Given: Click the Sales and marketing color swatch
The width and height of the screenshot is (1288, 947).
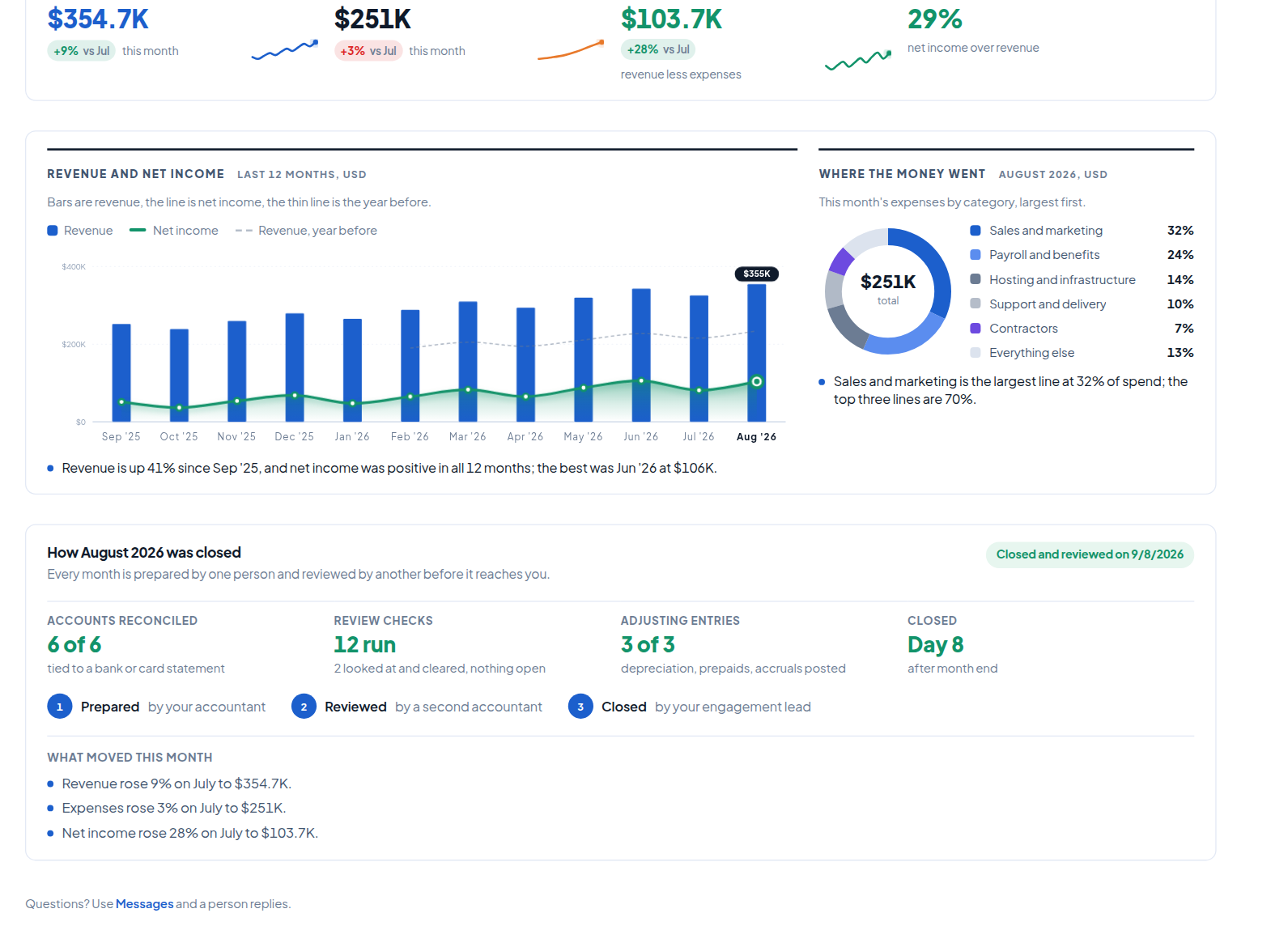Looking at the screenshot, I should tap(976, 231).
